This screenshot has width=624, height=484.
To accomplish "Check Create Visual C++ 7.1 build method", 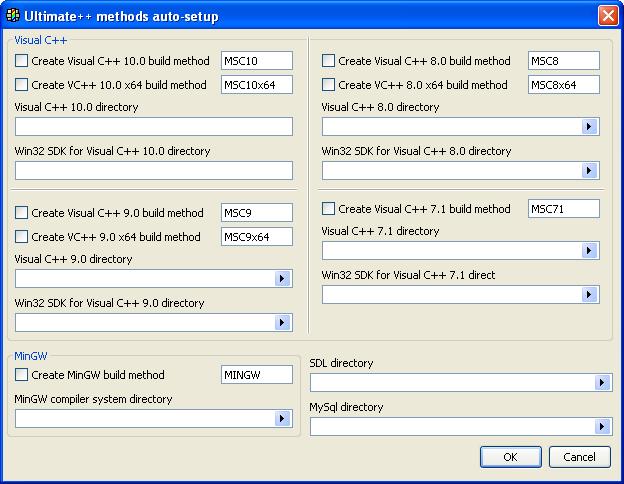I will click(329, 209).
